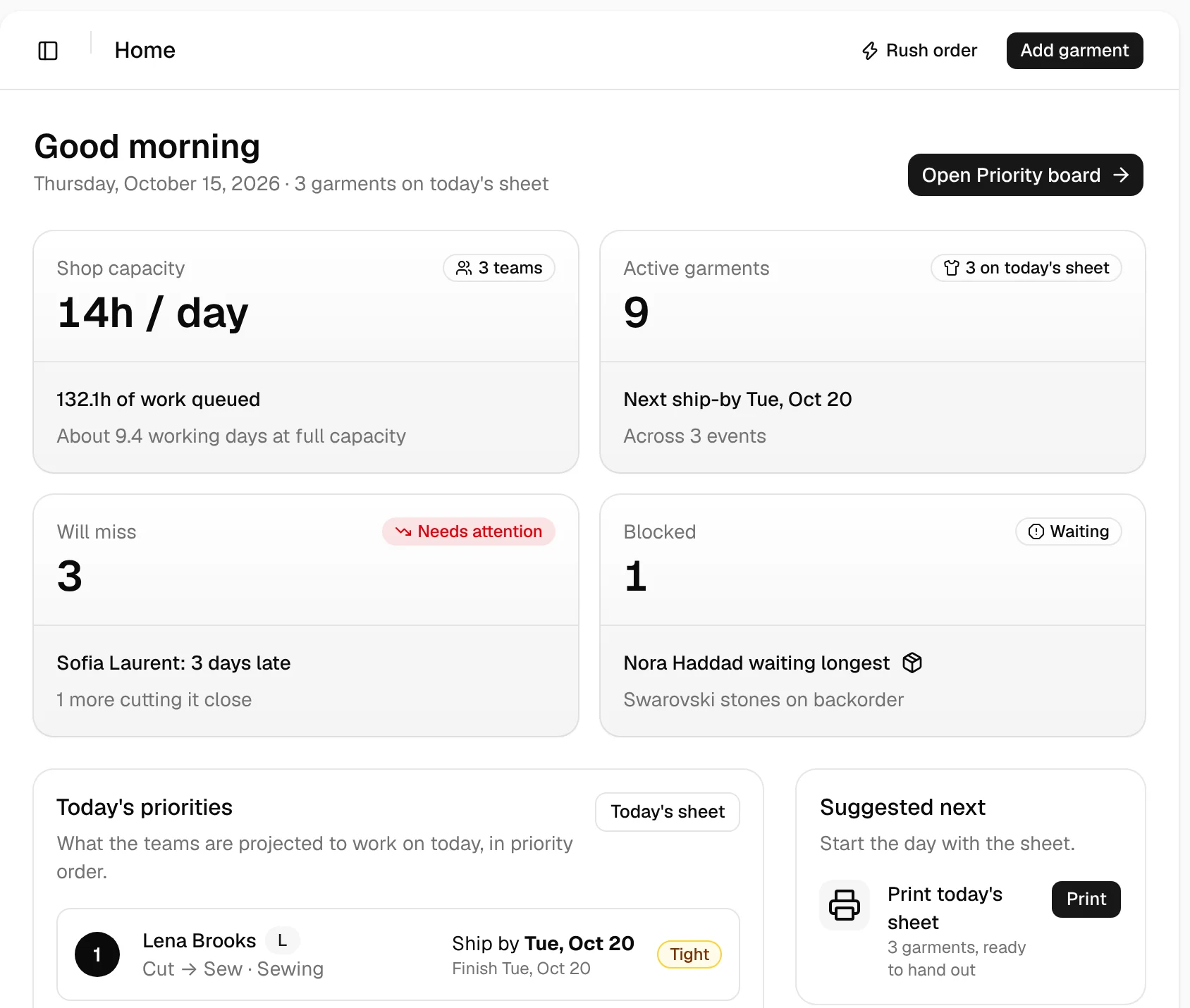Click the Tight status badge
This screenshot has height=1008, width=1190.
pos(689,954)
